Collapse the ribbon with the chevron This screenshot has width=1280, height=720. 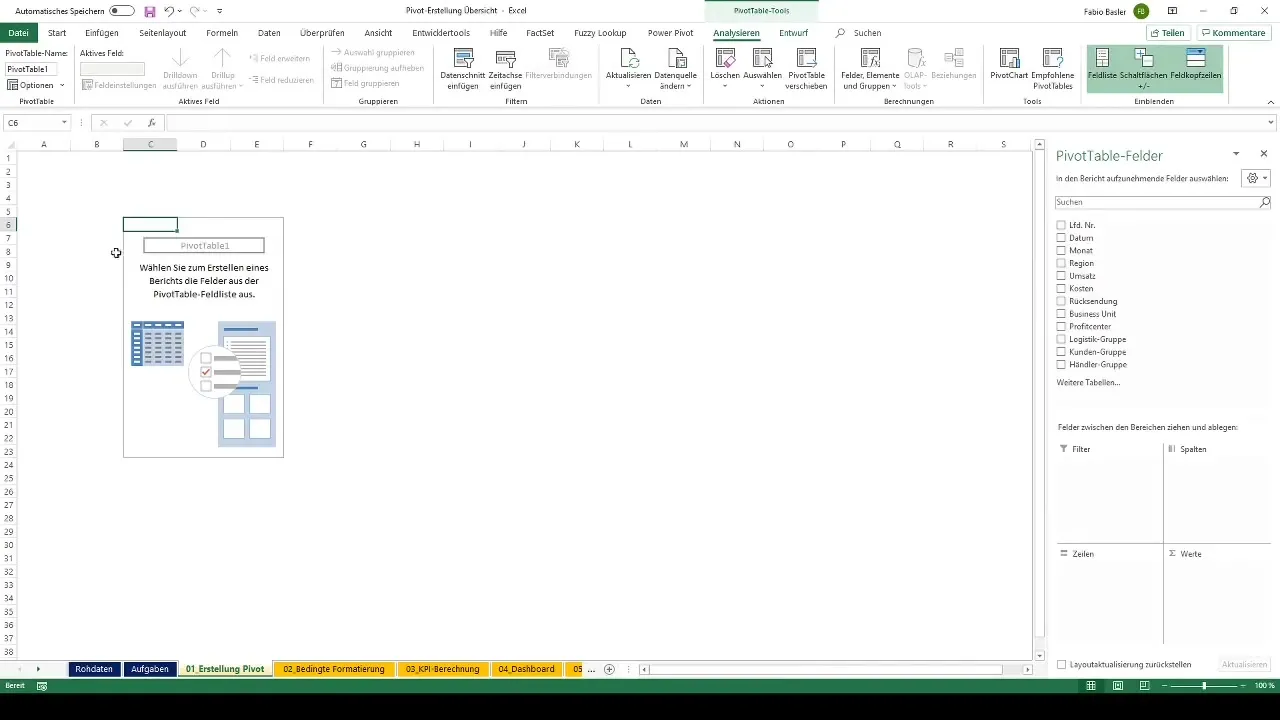coord(1271,102)
